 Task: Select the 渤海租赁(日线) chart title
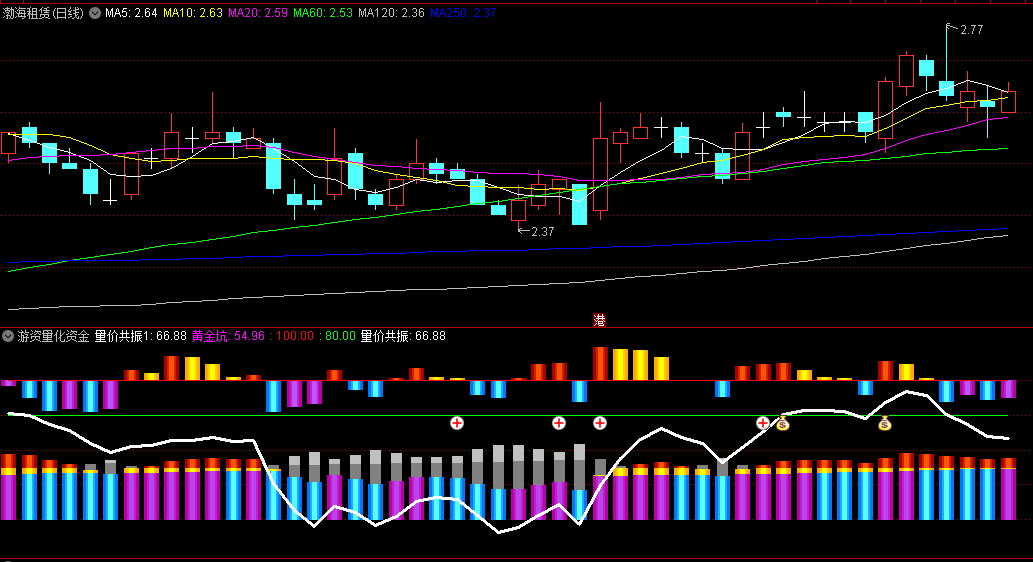[43, 13]
